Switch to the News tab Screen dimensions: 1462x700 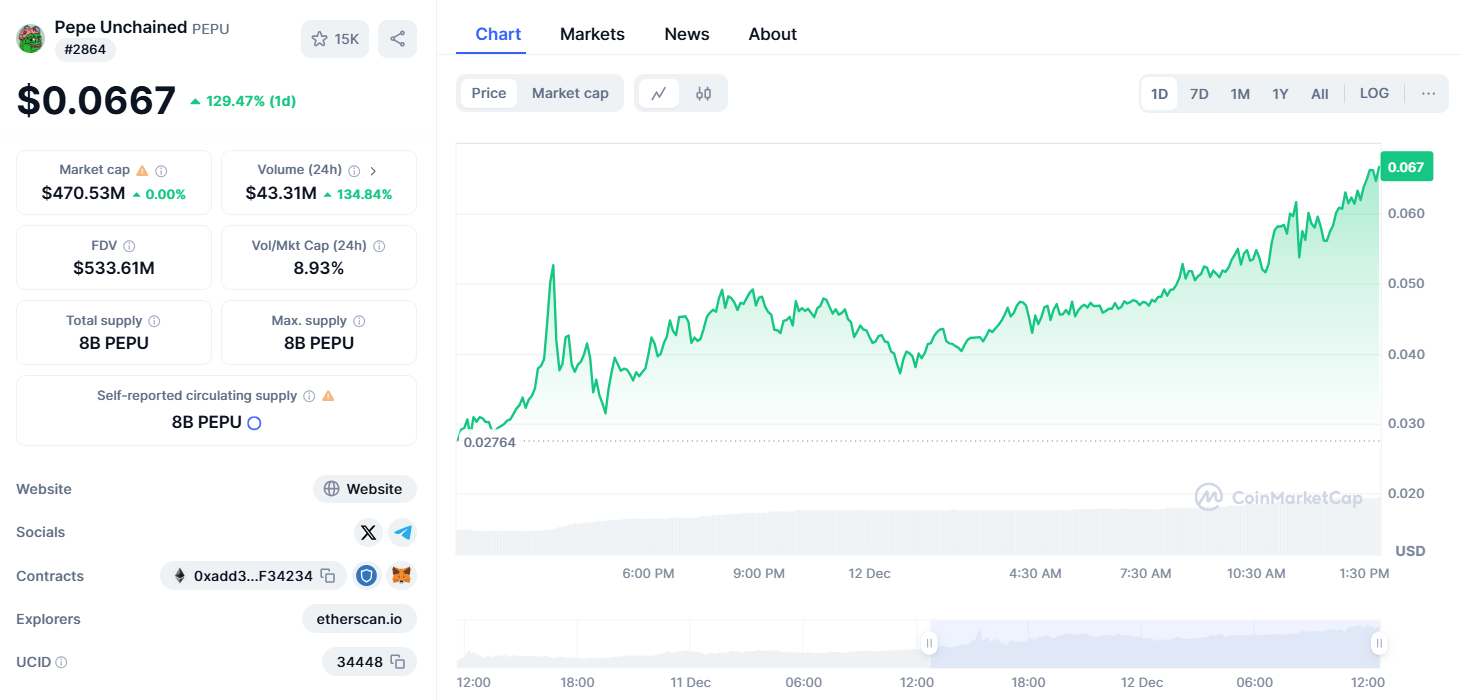coord(687,34)
